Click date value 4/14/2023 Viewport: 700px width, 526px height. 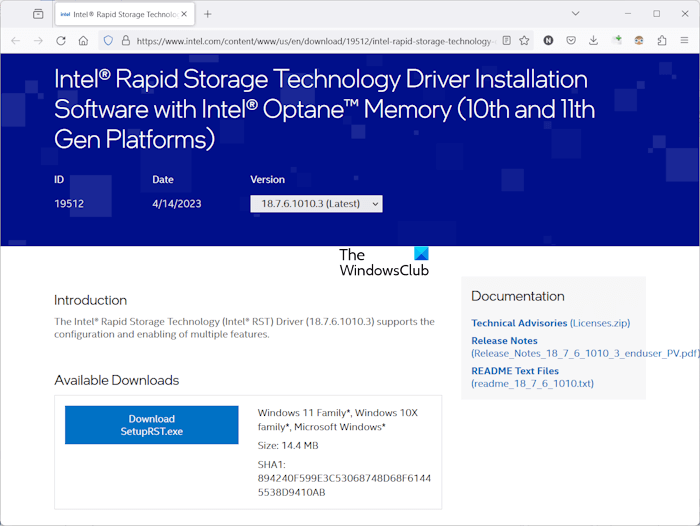pyautogui.click(x=177, y=204)
